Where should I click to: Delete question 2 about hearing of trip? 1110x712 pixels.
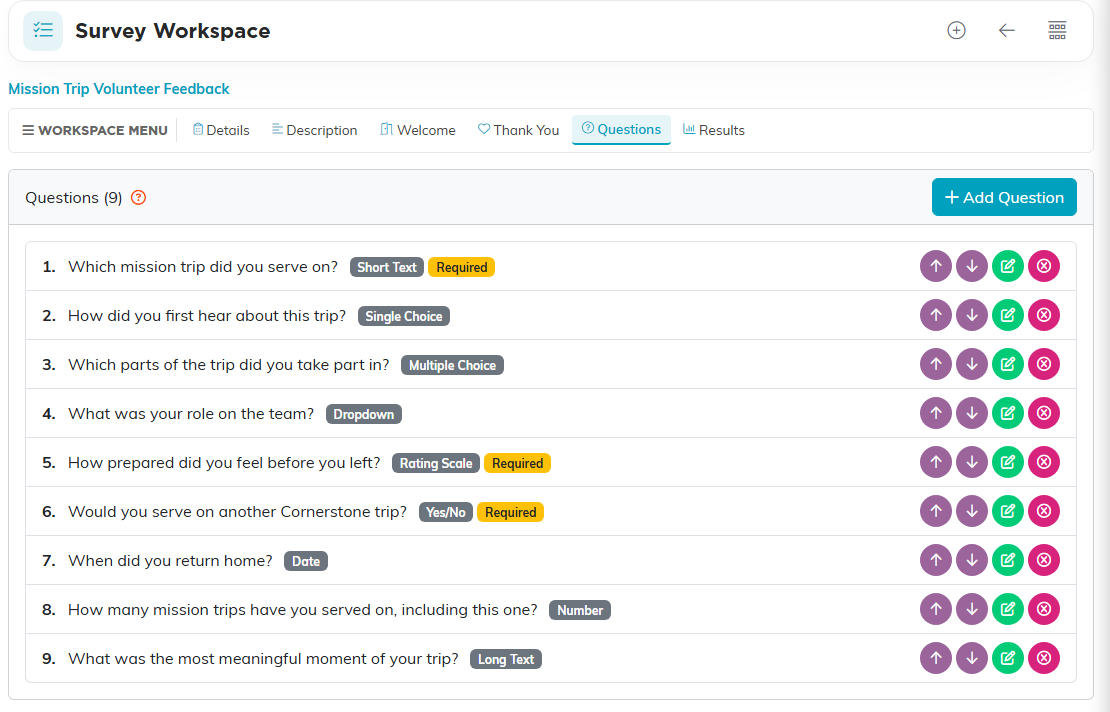(x=1044, y=315)
